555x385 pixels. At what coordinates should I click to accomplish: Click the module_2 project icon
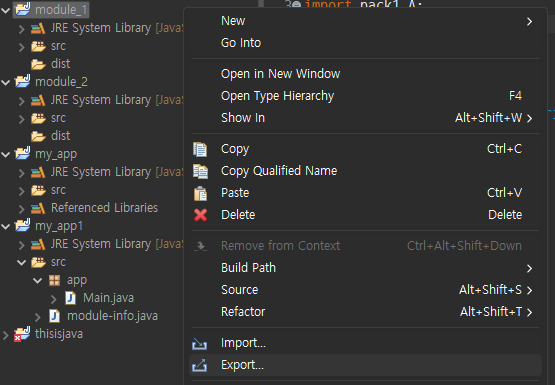23,81
